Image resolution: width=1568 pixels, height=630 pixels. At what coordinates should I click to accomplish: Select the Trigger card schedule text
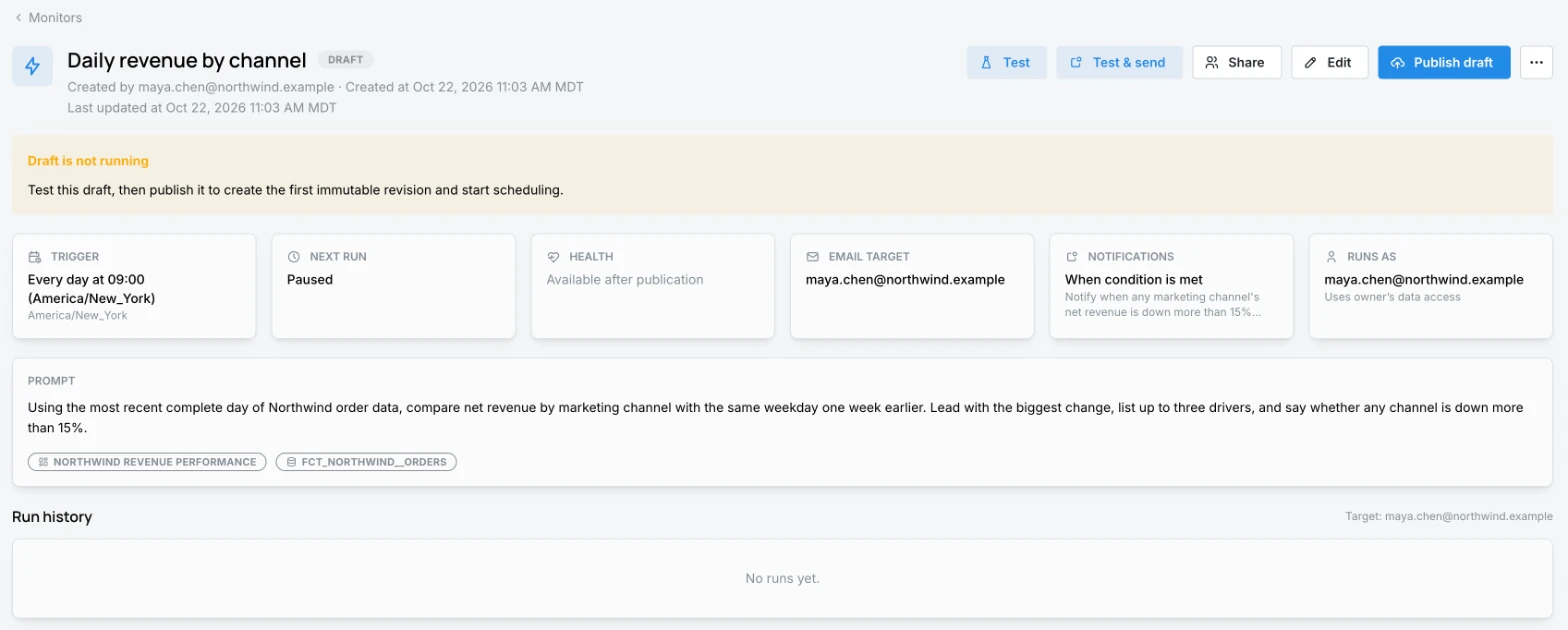[92, 289]
